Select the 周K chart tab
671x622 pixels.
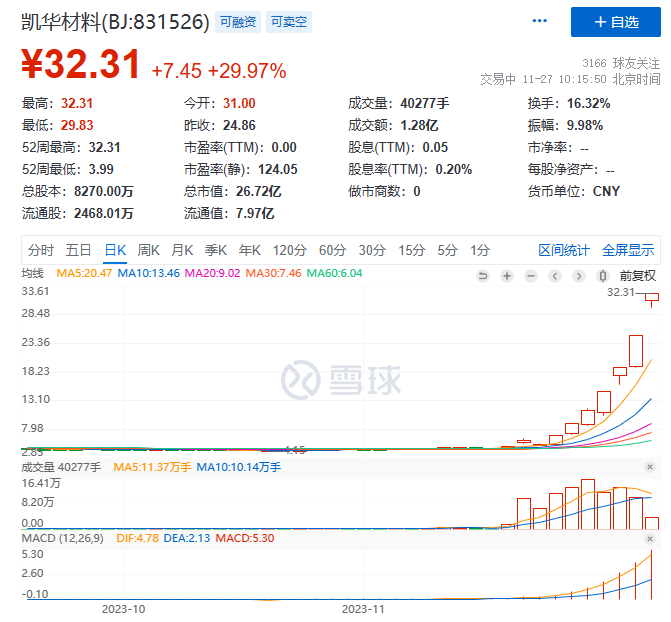(148, 250)
